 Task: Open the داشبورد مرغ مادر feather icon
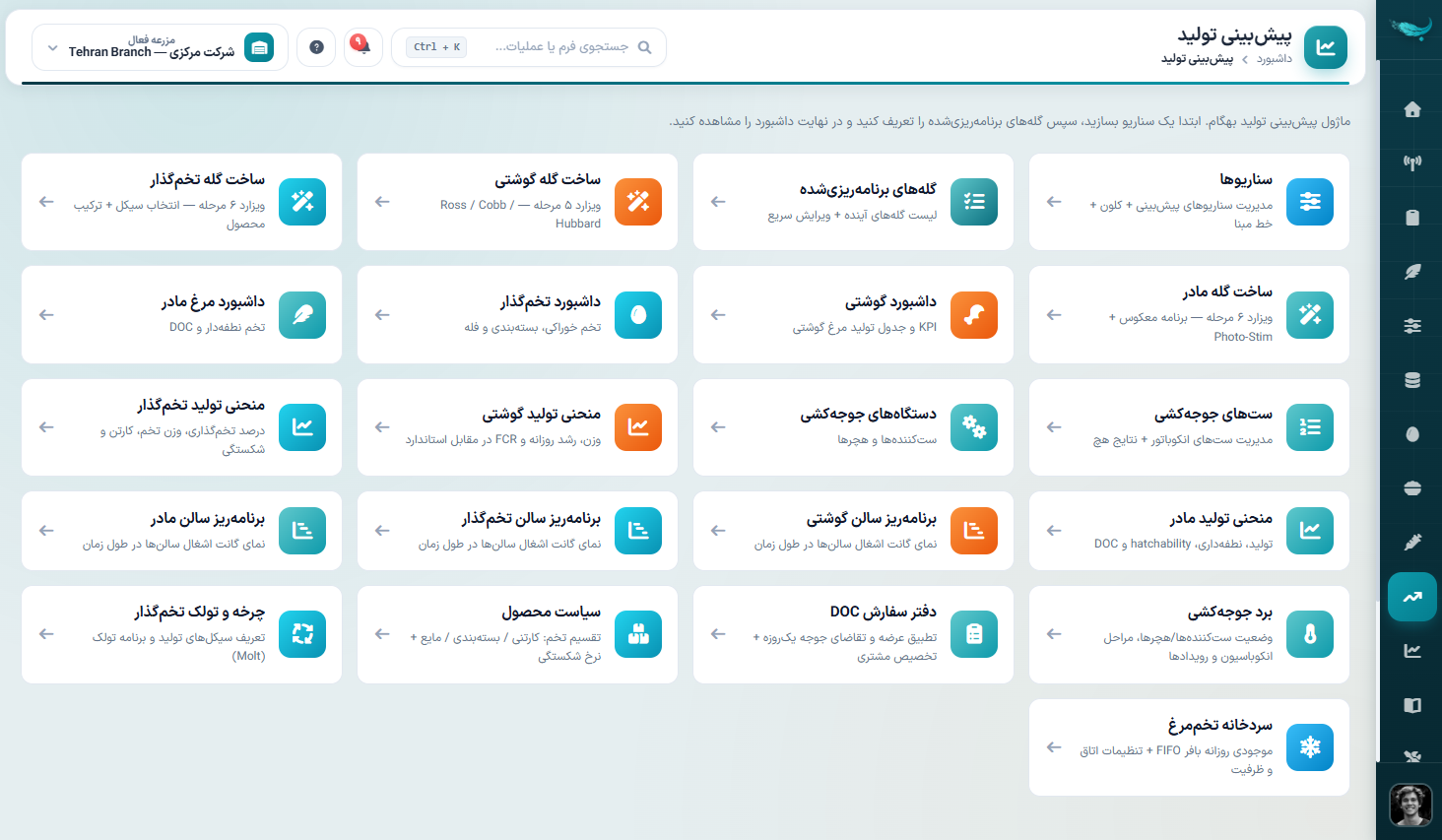302,315
